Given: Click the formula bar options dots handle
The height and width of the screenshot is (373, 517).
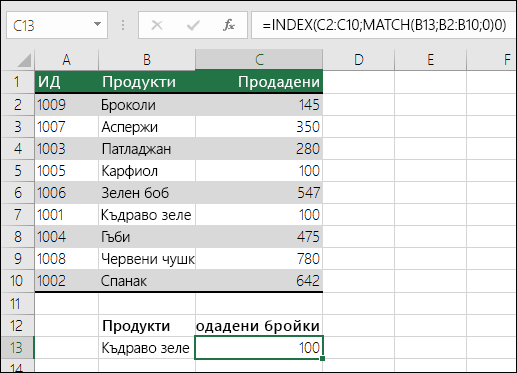Looking at the screenshot, I should coord(123,25).
